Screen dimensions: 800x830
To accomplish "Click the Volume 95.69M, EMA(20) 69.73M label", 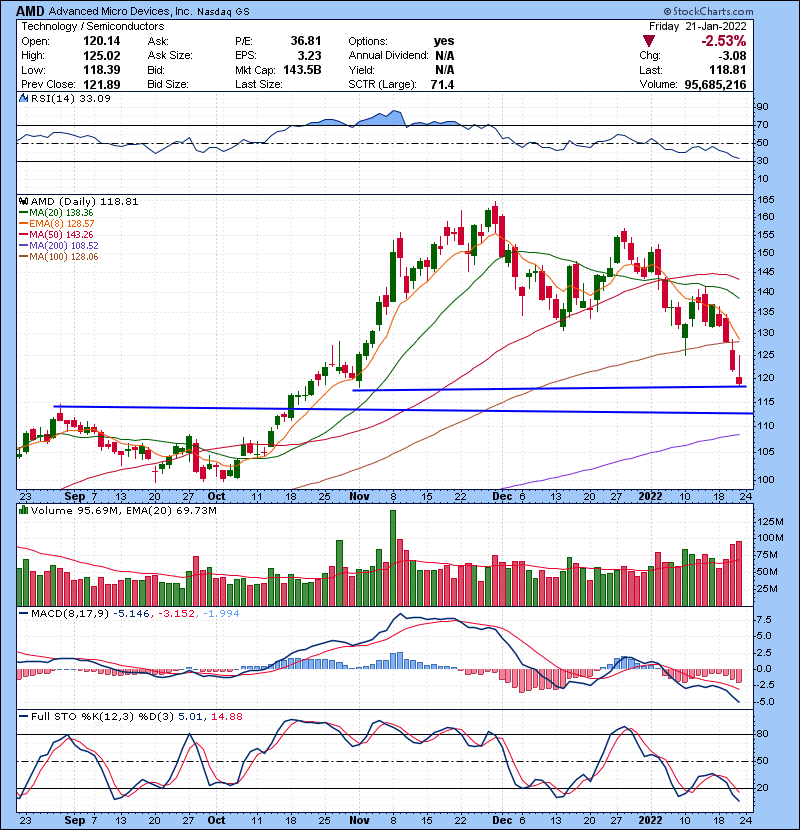I will coord(123,510).
